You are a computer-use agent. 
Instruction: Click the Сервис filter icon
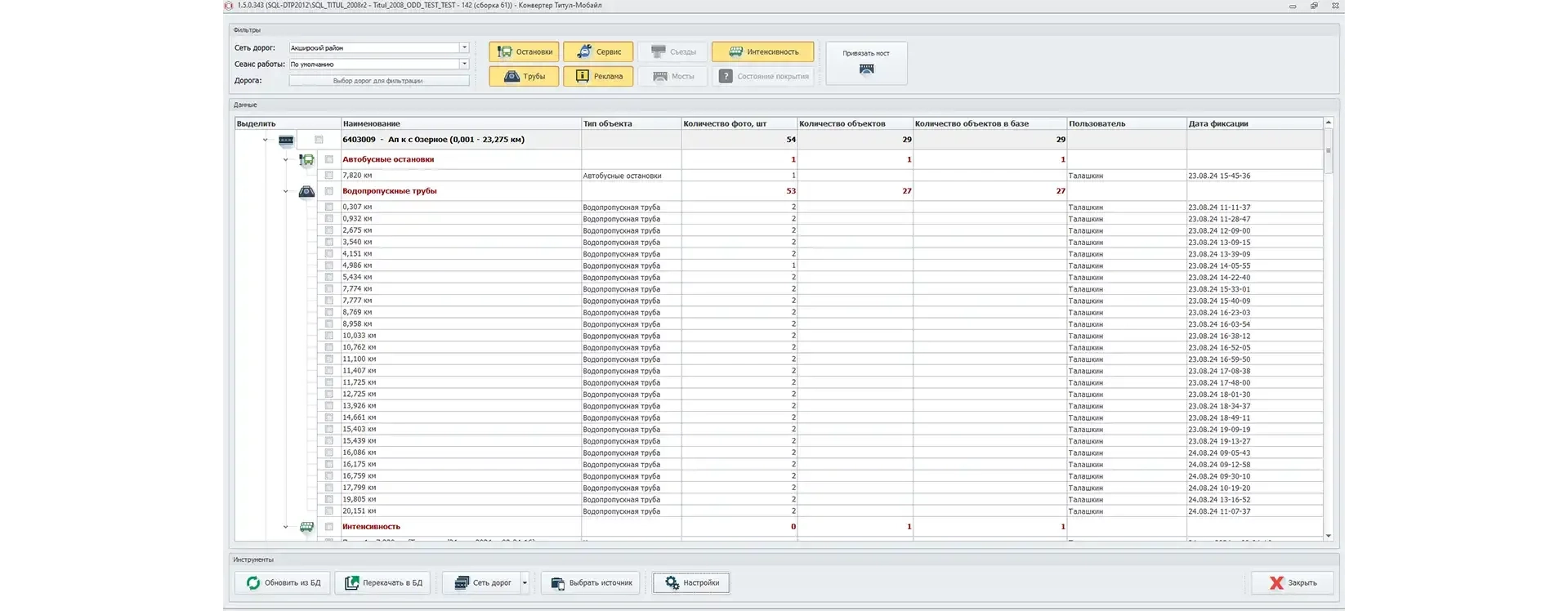pyautogui.click(x=584, y=51)
